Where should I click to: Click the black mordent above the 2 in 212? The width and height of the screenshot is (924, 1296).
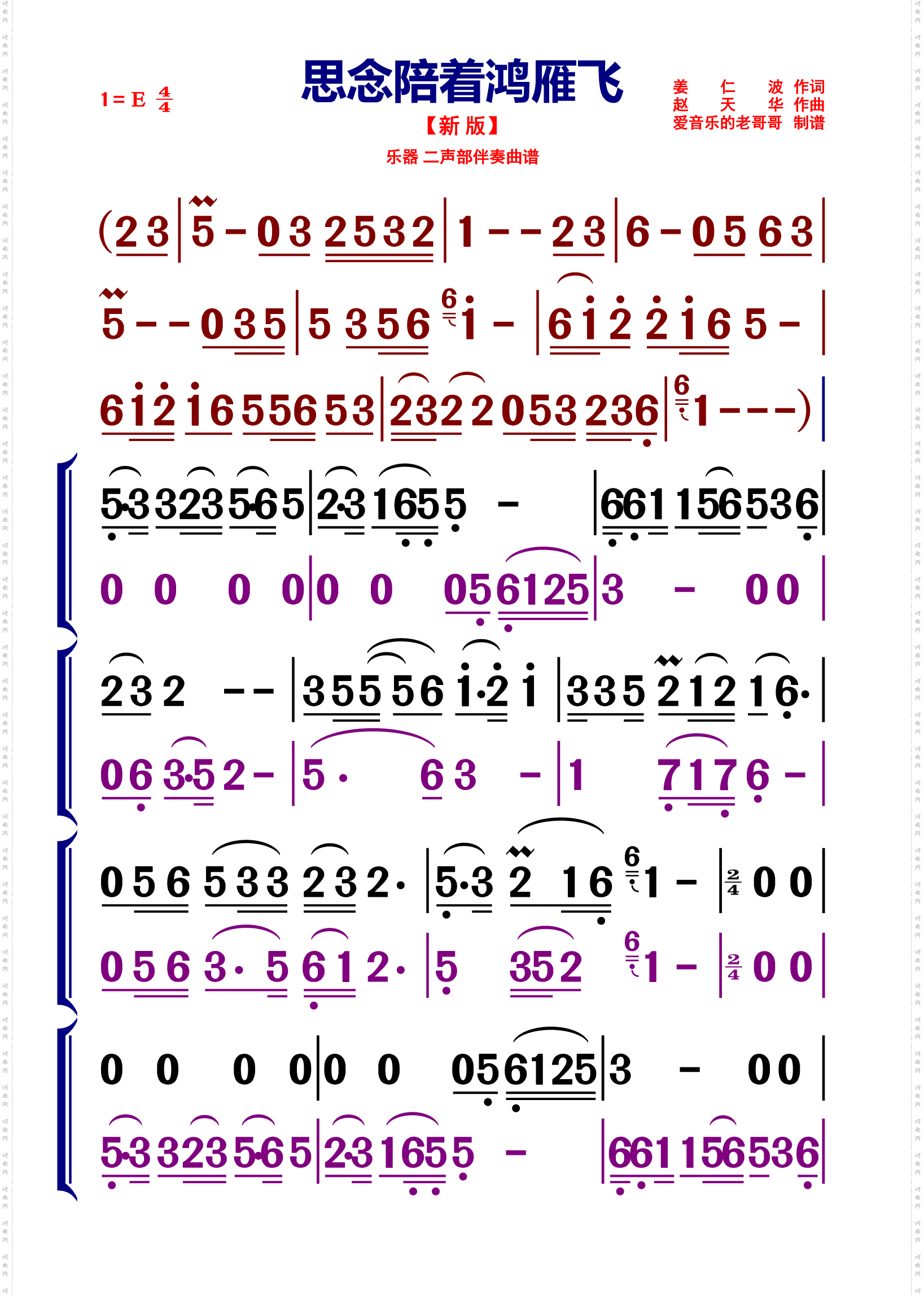tap(668, 661)
